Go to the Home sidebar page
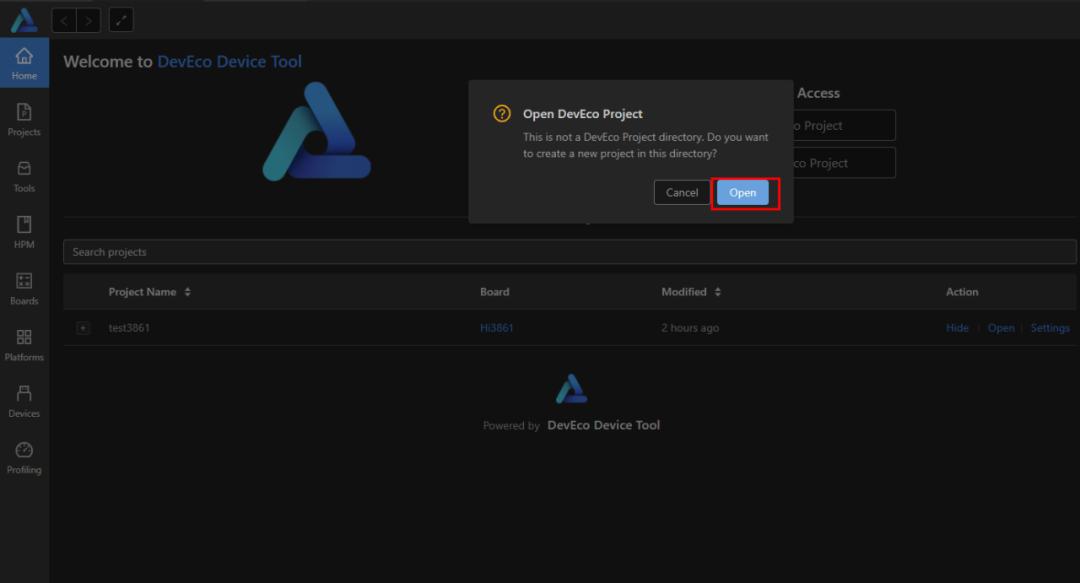Image resolution: width=1080 pixels, height=583 pixels. pyautogui.click(x=24, y=63)
